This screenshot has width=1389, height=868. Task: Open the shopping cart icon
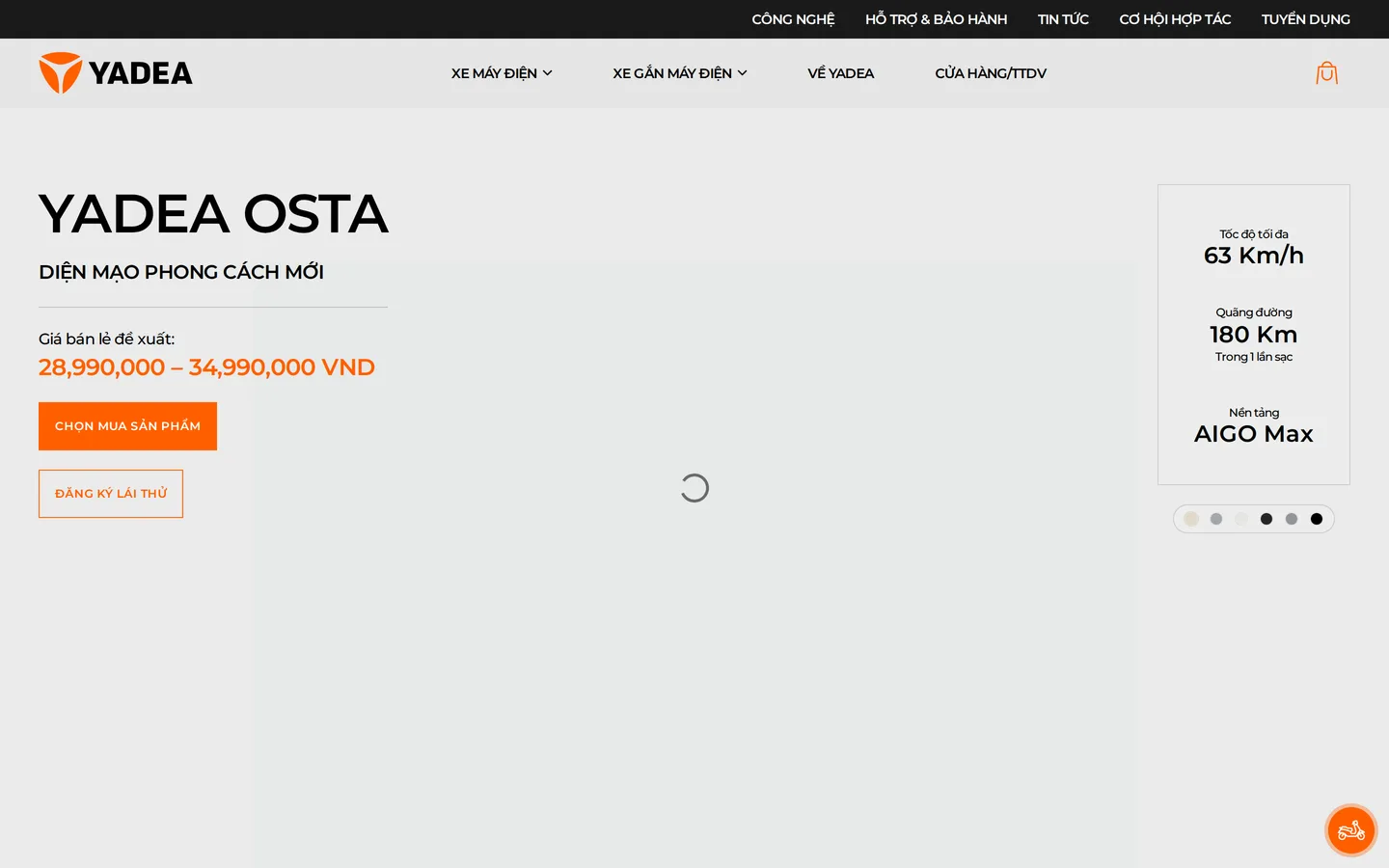pos(1327,73)
